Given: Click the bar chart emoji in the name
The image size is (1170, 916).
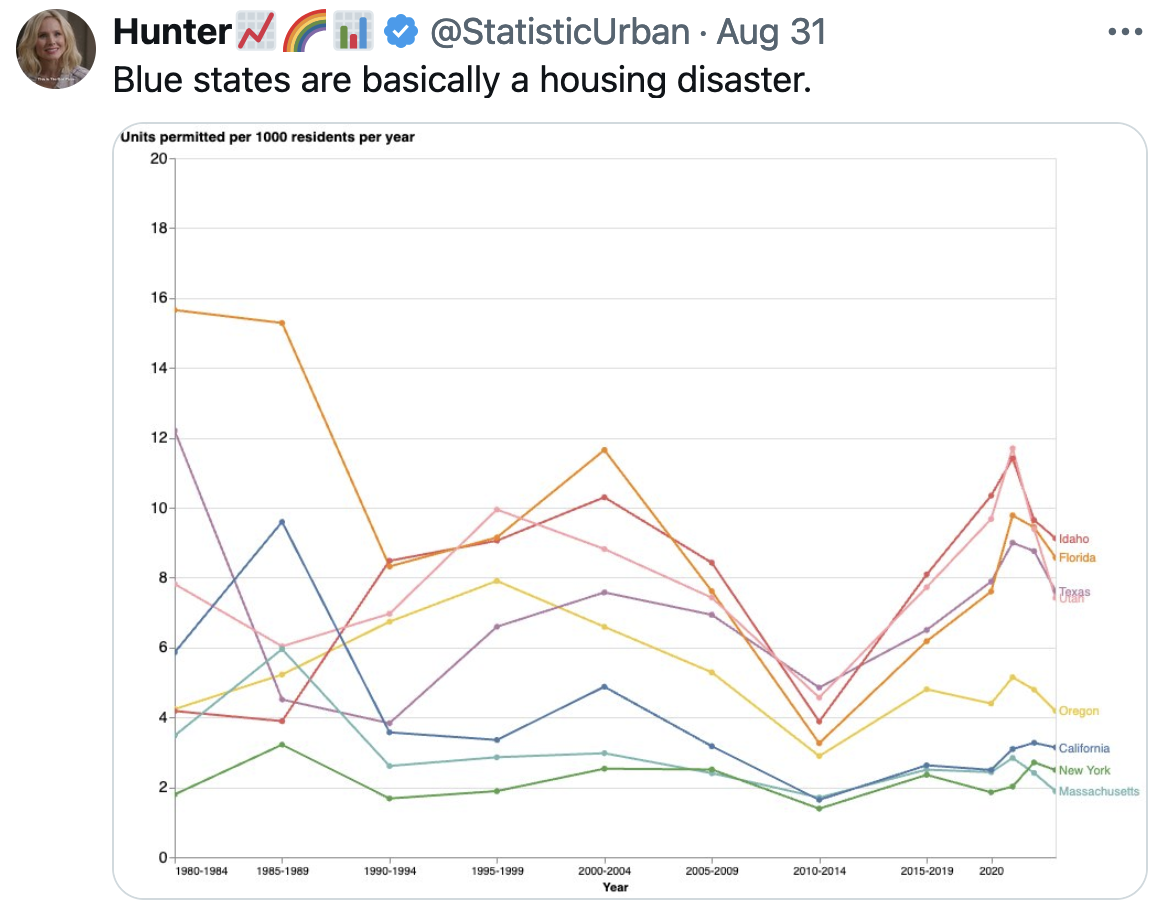Looking at the screenshot, I should (x=351, y=33).
